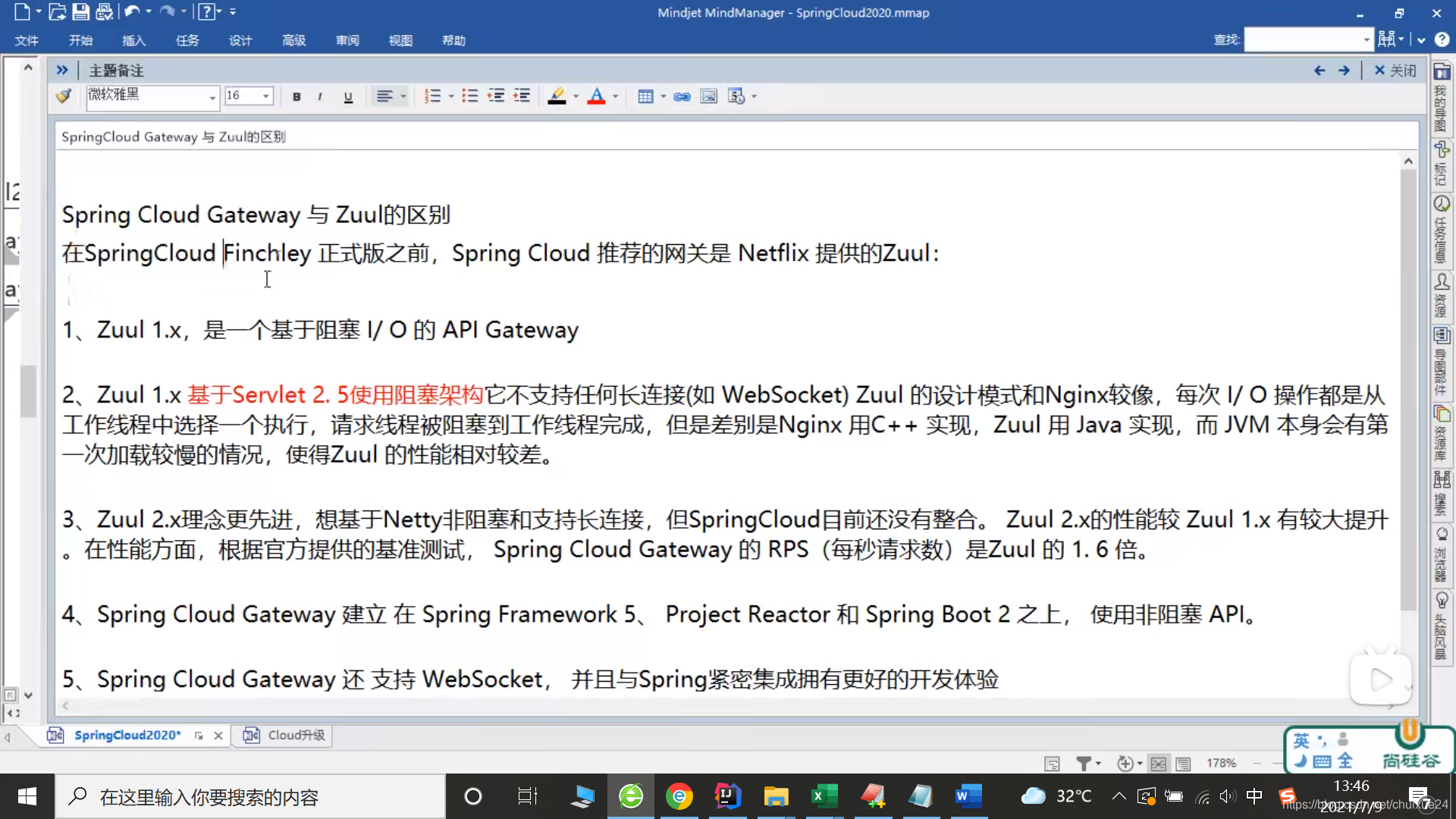
Task: Open the font color dropdown arrow
Action: (x=616, y=96)
